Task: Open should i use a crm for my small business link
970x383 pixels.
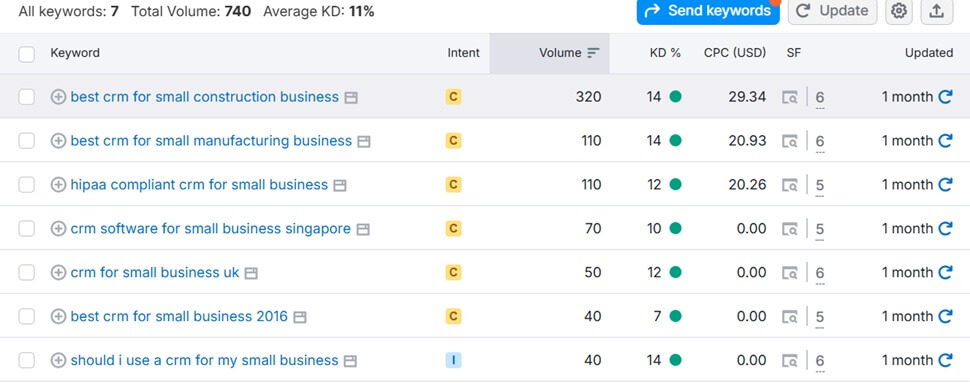Action: tap(205, 361)
